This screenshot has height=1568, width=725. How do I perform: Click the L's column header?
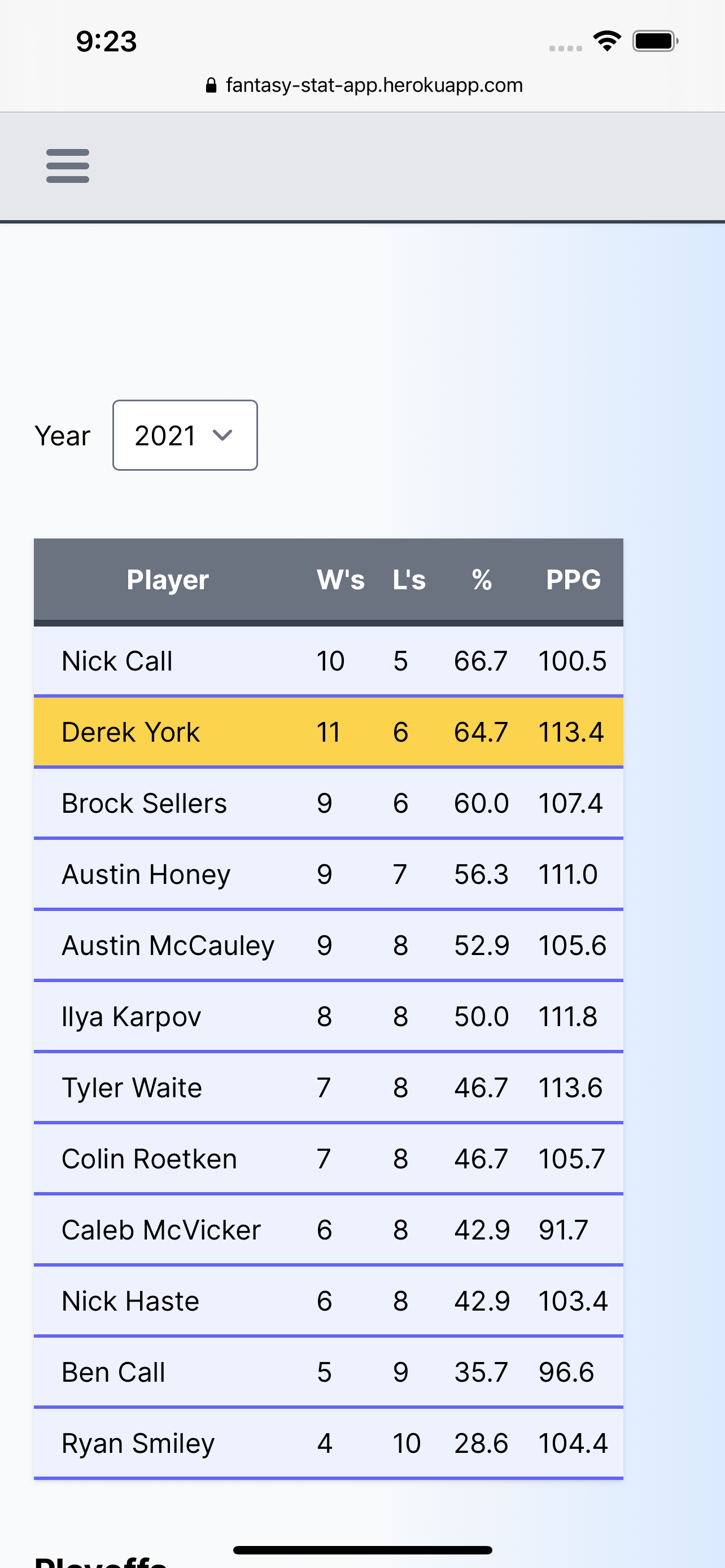408,580
